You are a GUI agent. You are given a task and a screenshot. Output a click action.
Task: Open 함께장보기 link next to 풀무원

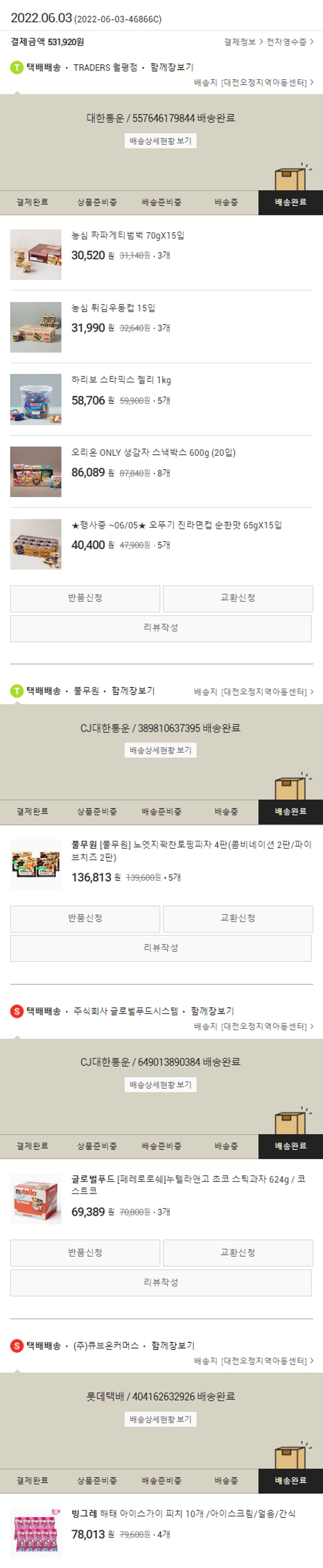point(133,691)
